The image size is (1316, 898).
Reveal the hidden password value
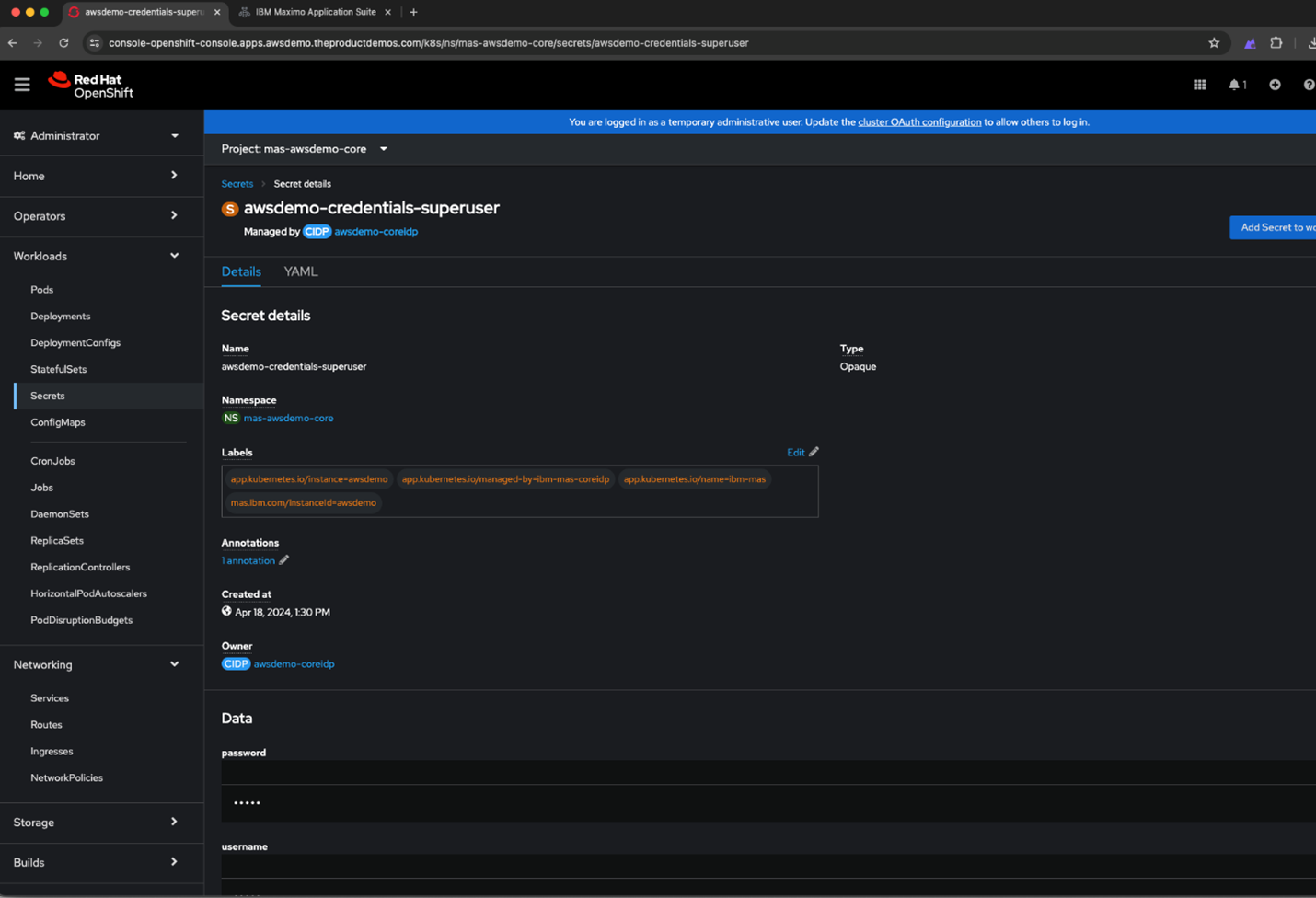tap(247, 801)
